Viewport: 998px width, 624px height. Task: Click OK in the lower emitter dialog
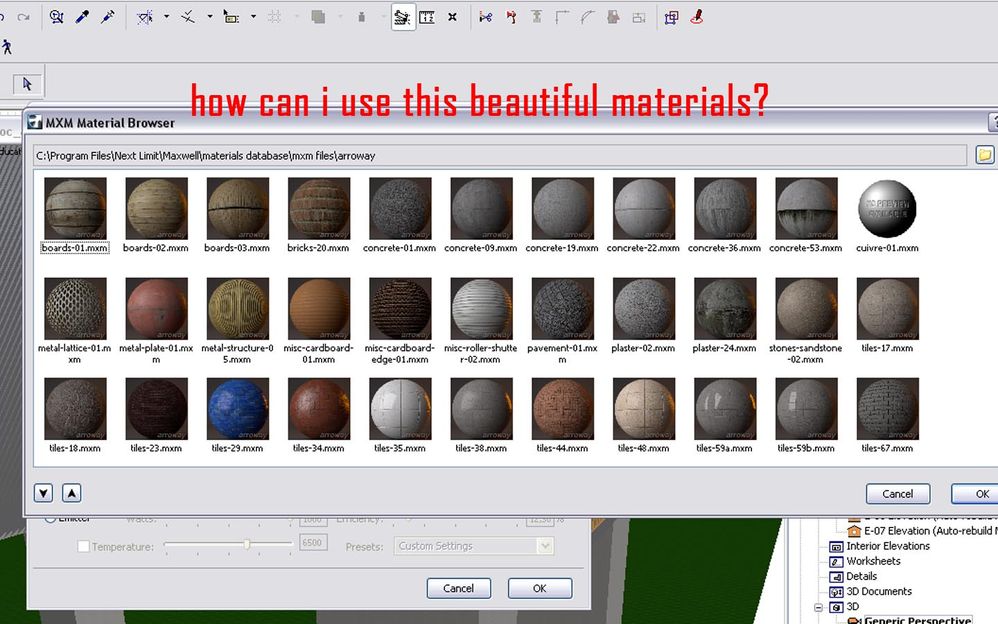pyautogui.click(x=539, y=588)
